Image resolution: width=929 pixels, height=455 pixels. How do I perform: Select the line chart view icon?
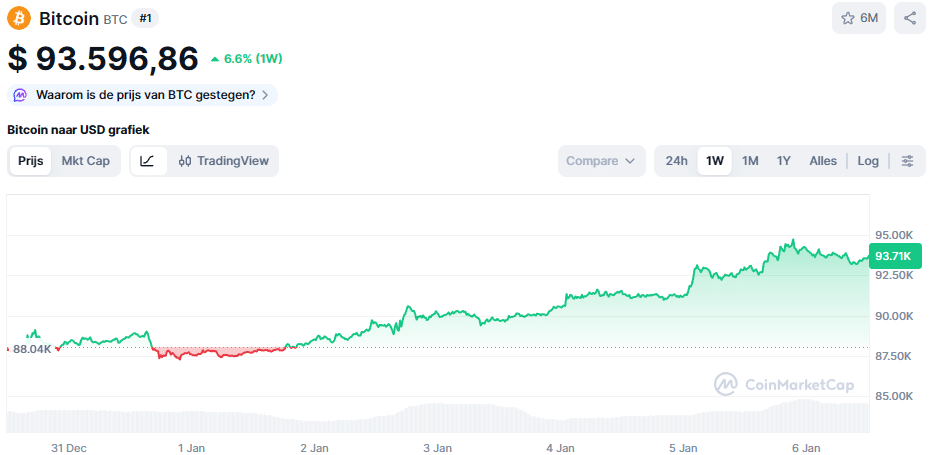(148, 161)
